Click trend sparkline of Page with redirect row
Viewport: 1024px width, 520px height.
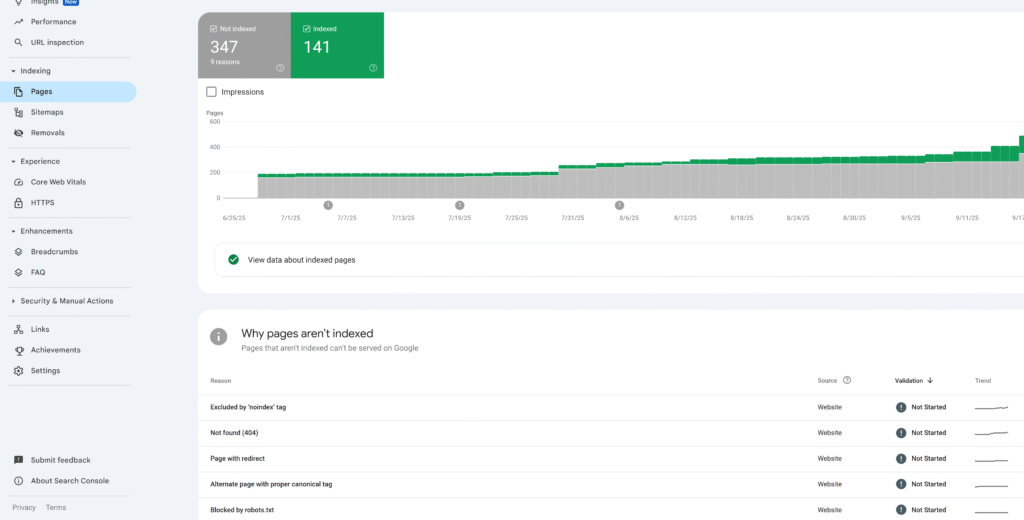(991, 460)
